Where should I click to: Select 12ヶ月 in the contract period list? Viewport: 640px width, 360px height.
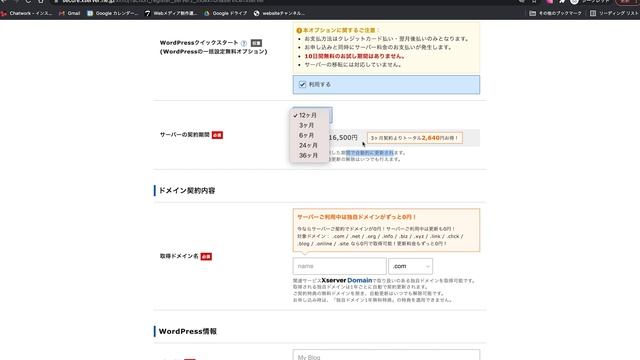tap(308, 116)
